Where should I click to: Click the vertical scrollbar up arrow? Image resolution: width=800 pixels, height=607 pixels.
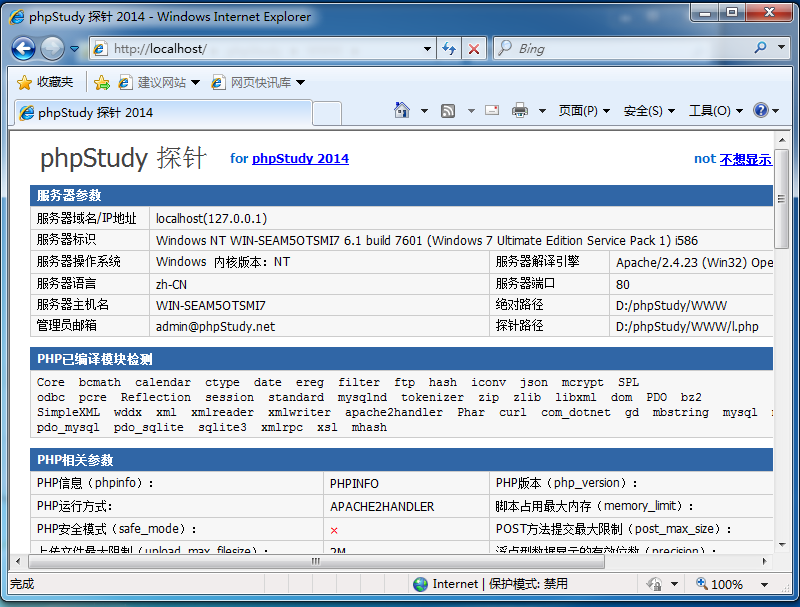[x=781, y=139]
